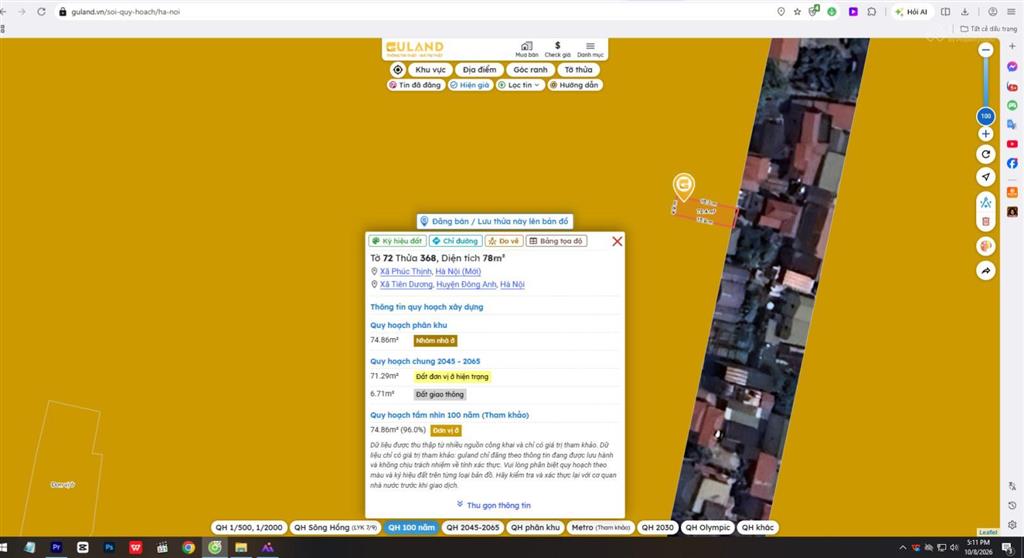Switch to QH Olympic layer
The image size is (1024, 558).
coord(707,527)
